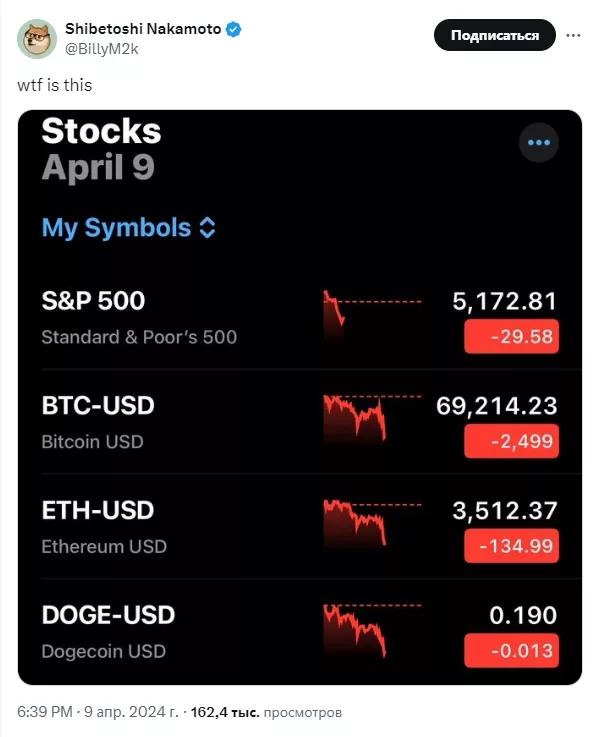Toggle the BTC-USD -2,499 change badge

click(x=512, y=441)
